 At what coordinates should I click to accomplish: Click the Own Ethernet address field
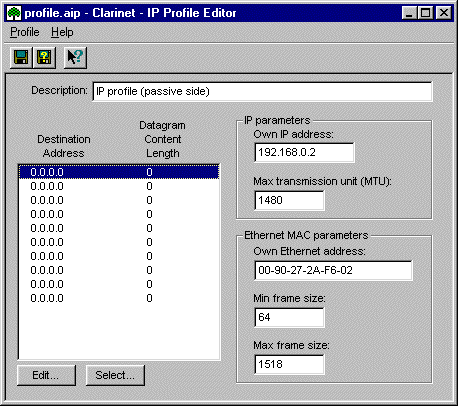[333, 270]
